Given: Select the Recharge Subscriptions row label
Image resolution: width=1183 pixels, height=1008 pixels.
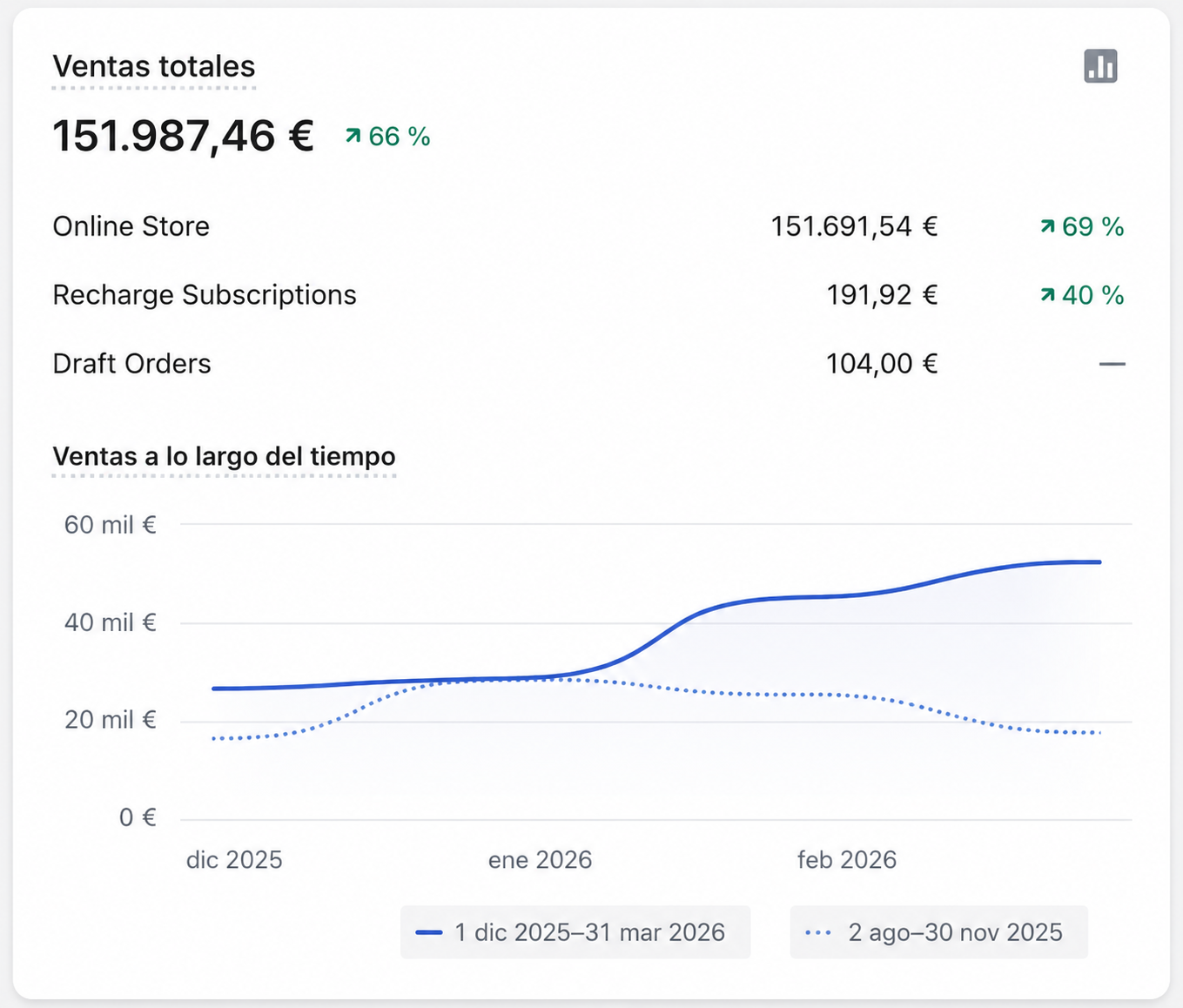Looking at the screenshot, I should click(x=205, y=295).
